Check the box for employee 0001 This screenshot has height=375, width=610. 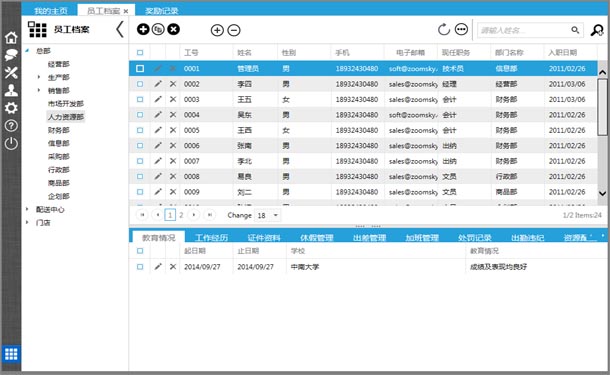[140, 68]
